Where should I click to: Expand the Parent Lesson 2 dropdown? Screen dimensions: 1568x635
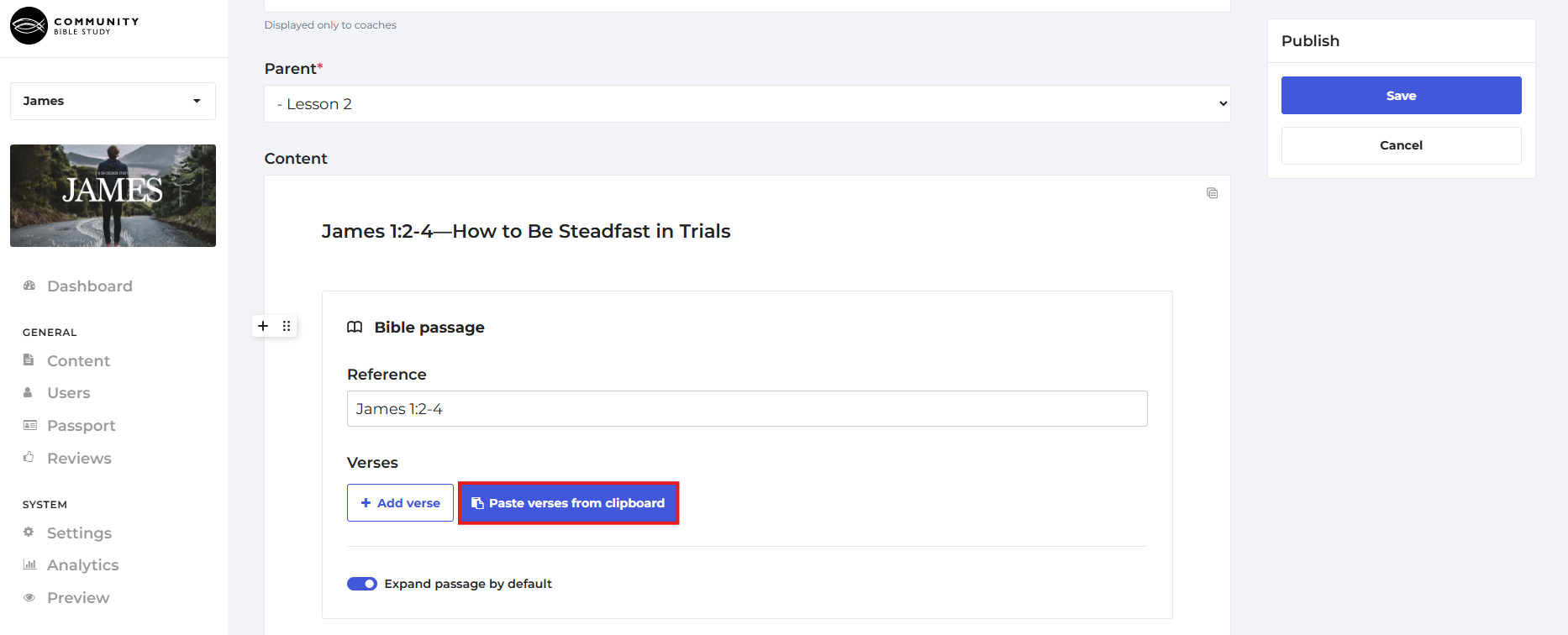pos(747,104)
